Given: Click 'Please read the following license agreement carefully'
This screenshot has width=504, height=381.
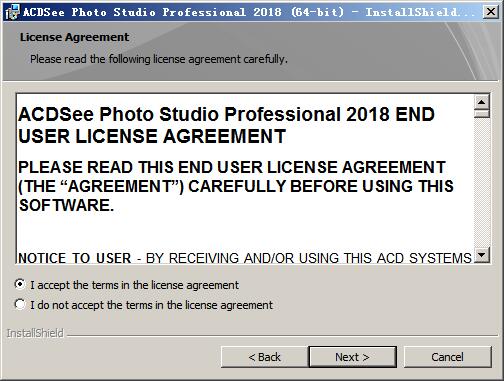Looking at the screenshot, I should (x=159, y=59).
